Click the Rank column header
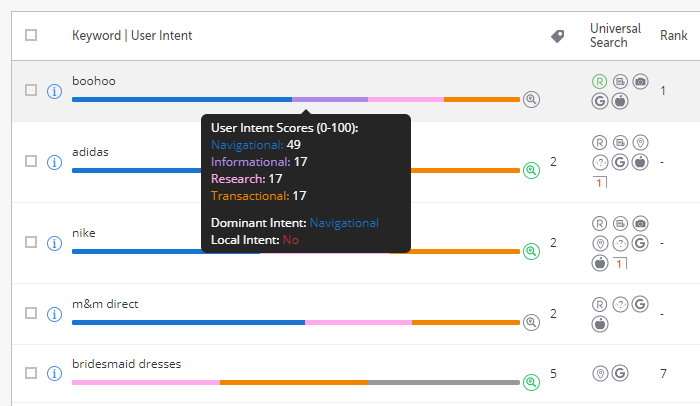 tap(673, 35)
